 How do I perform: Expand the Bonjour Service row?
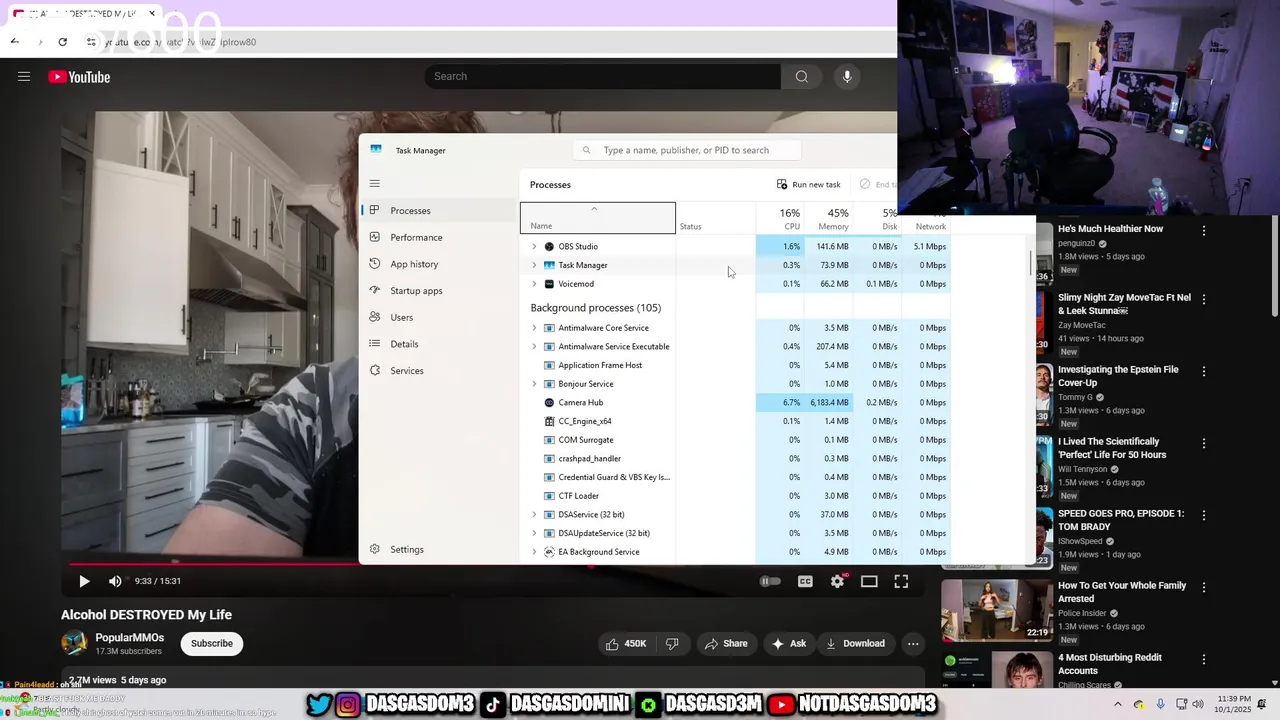pos(534,384)
